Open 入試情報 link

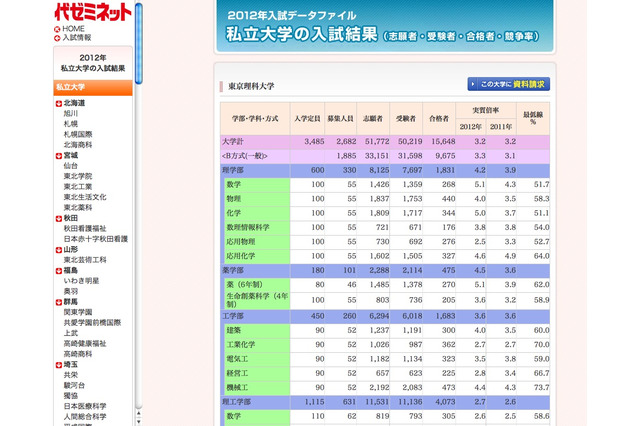click(77, 38)
